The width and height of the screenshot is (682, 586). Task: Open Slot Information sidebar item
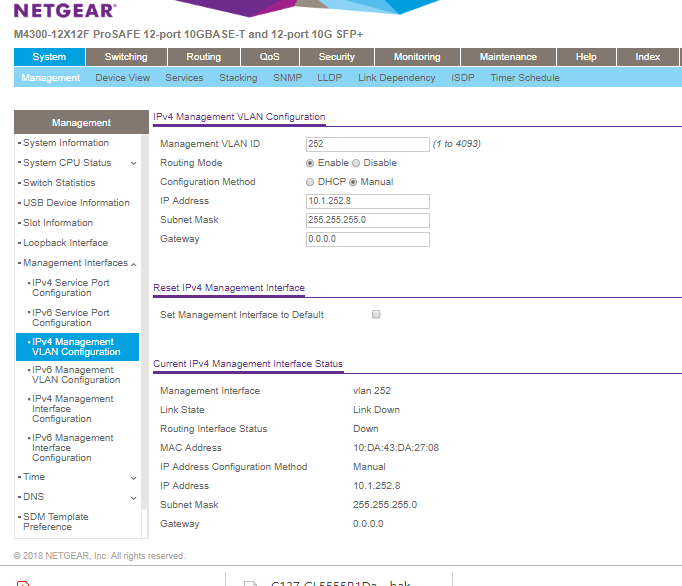pos(58,223)
